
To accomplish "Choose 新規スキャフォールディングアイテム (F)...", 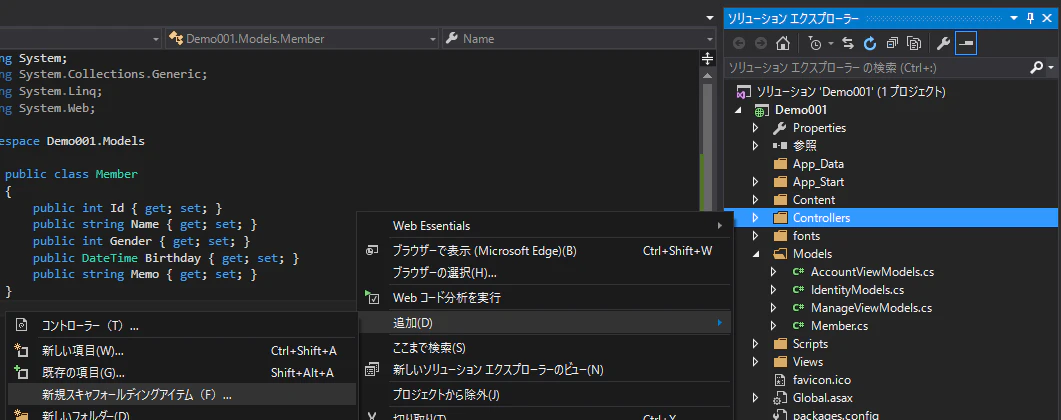I will pos(181,395).
